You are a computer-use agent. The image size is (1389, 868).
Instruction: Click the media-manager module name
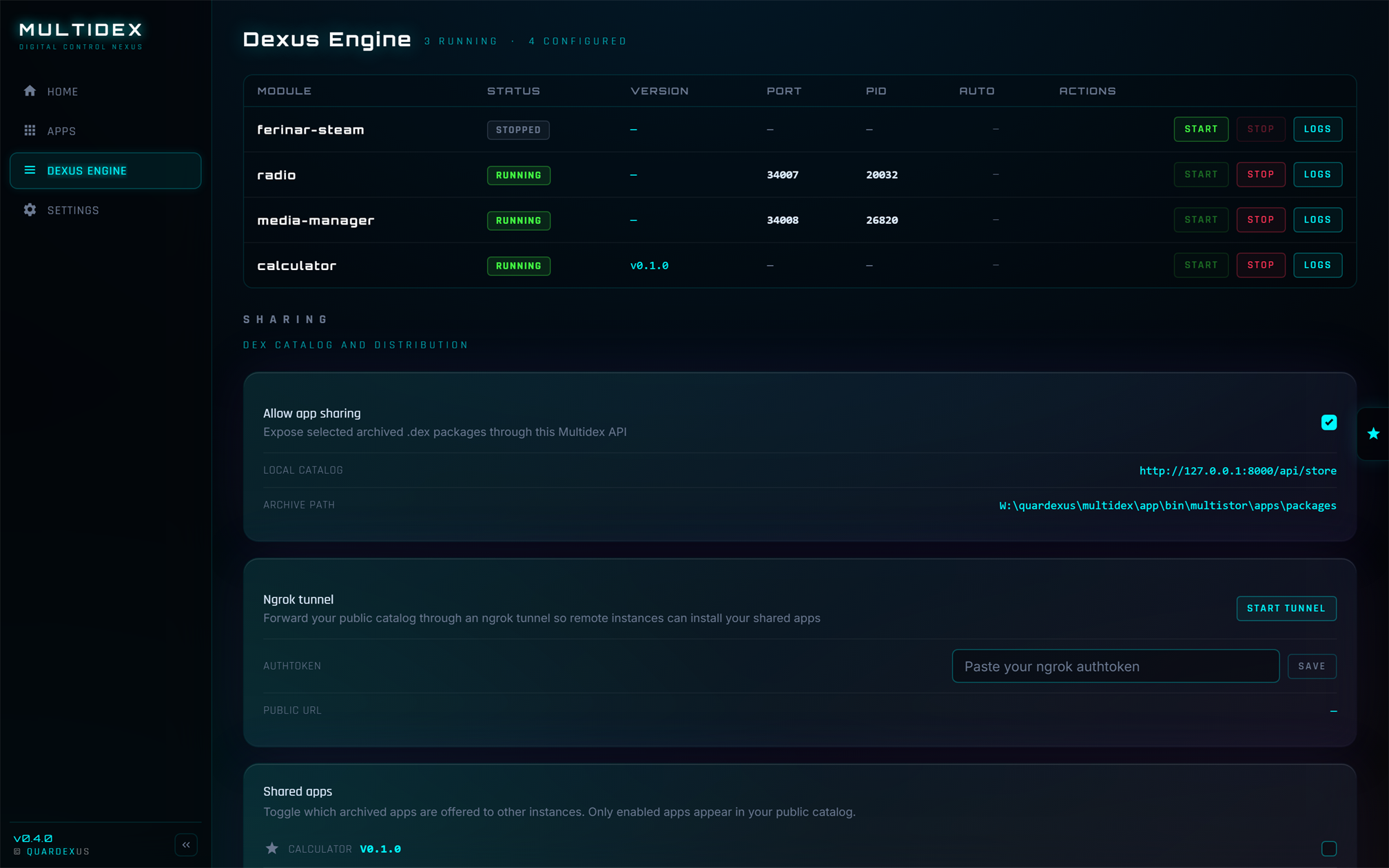[x=316, y=220]
